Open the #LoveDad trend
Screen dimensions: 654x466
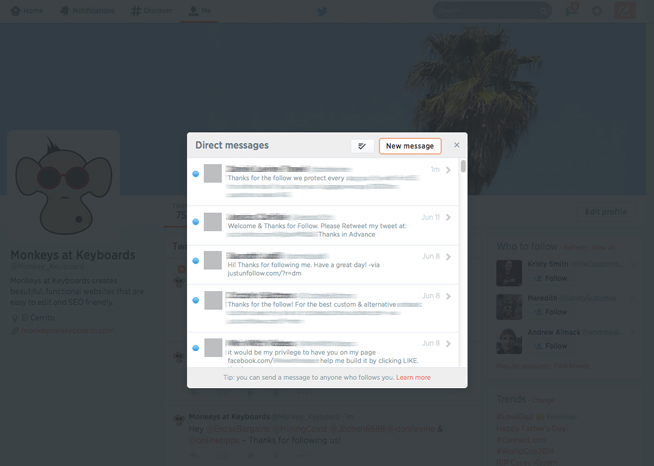point(514,416)
